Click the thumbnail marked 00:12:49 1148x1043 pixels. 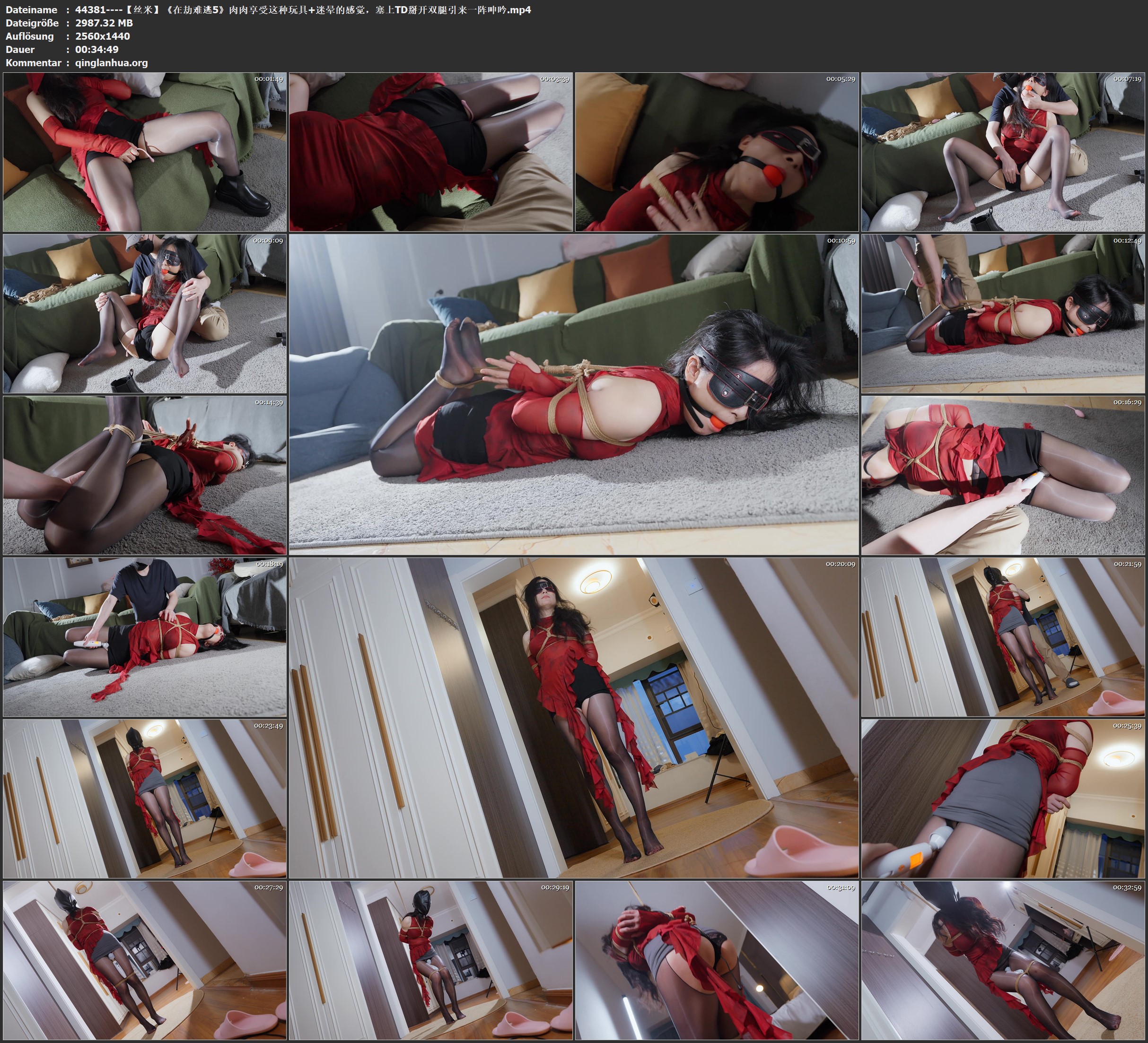(1003, 313)
